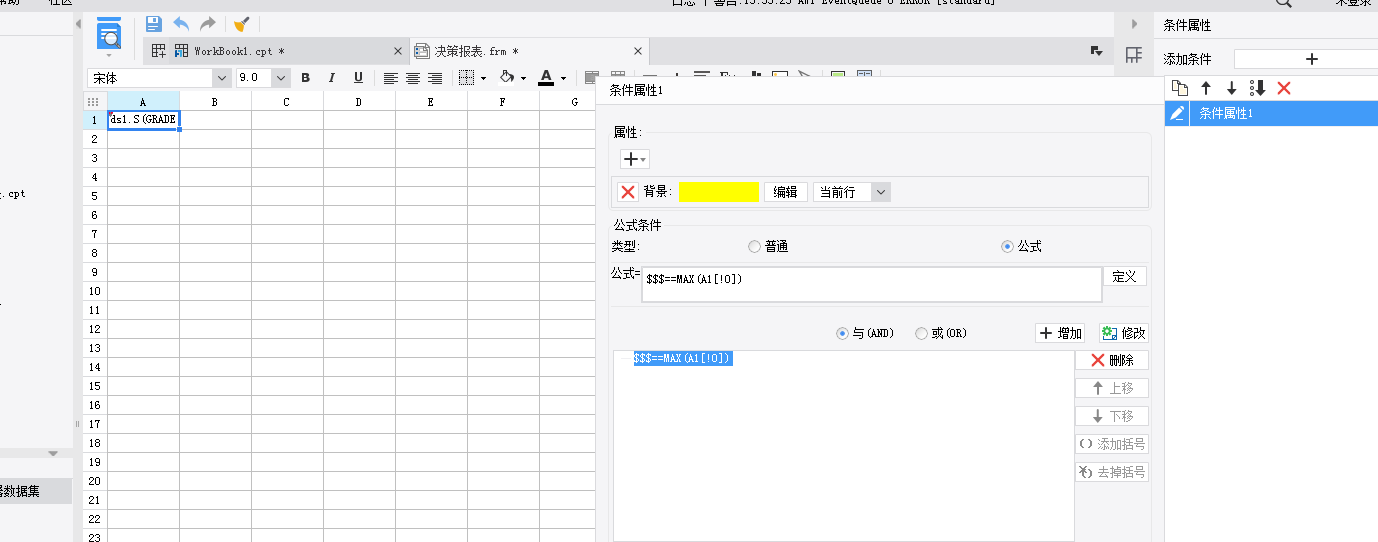Select the format painter brush icon
1378x542 pixels.
tap(241, 24)
